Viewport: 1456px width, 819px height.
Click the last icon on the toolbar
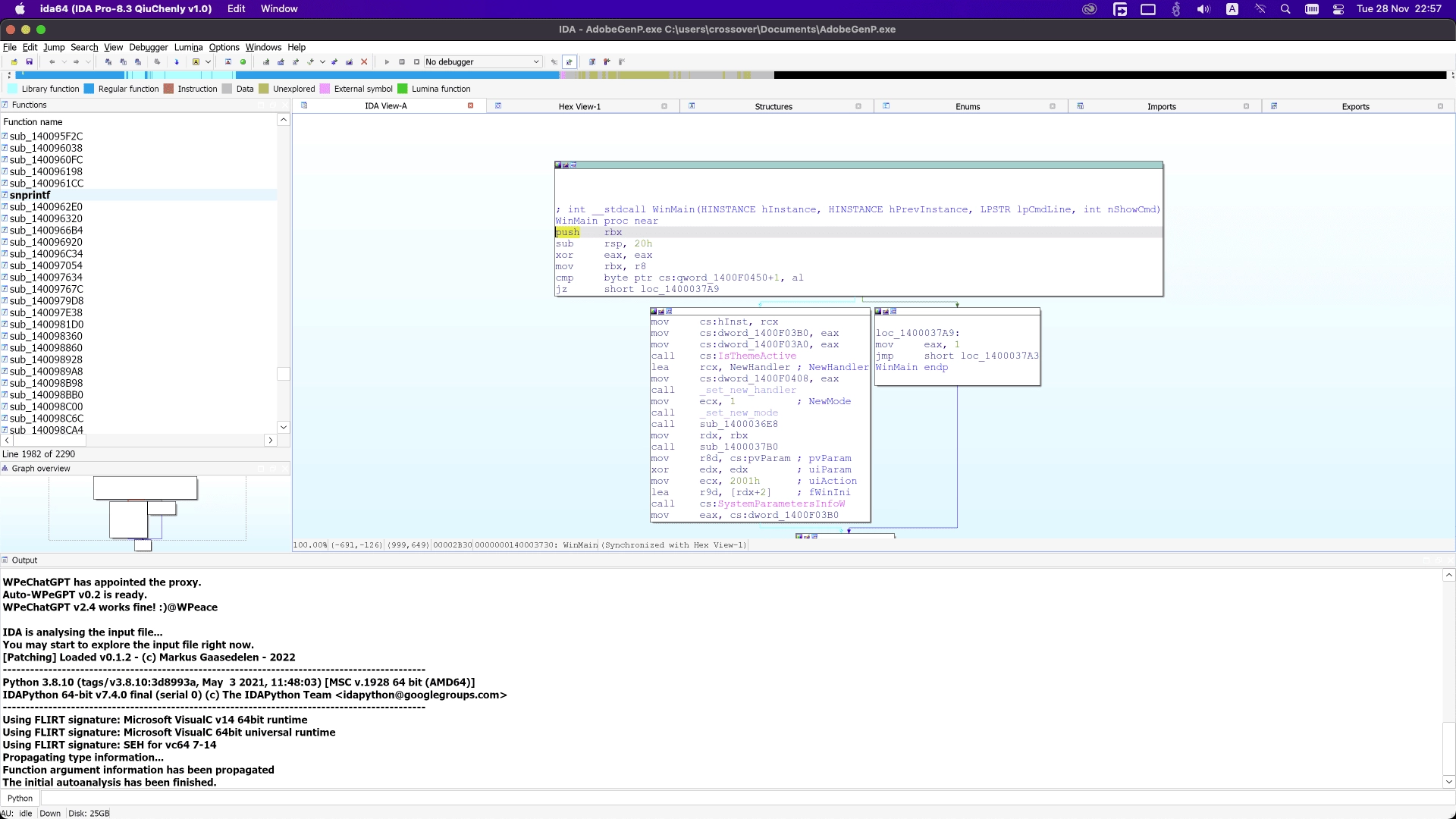tap(622, 62)
